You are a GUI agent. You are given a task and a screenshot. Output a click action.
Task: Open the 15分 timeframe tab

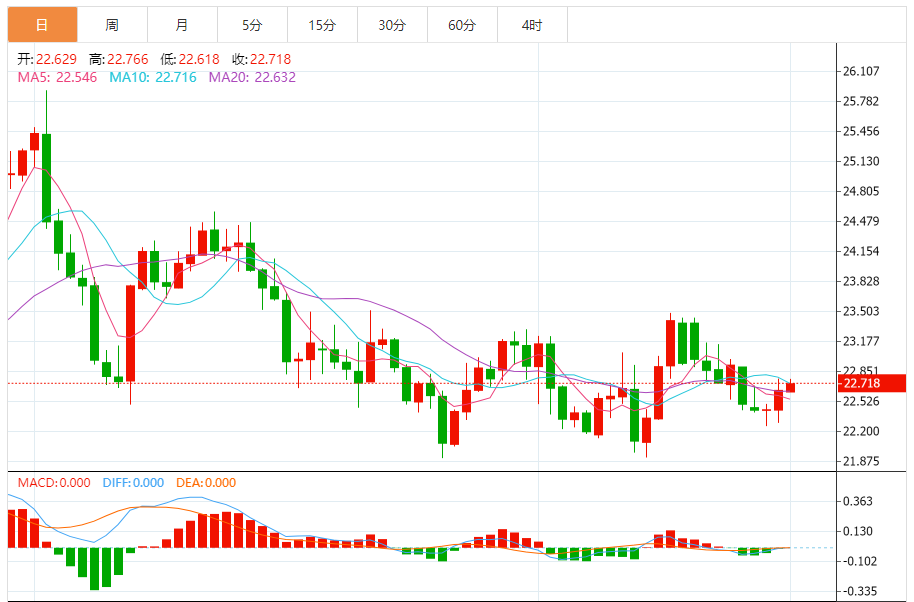pos(322,25)
